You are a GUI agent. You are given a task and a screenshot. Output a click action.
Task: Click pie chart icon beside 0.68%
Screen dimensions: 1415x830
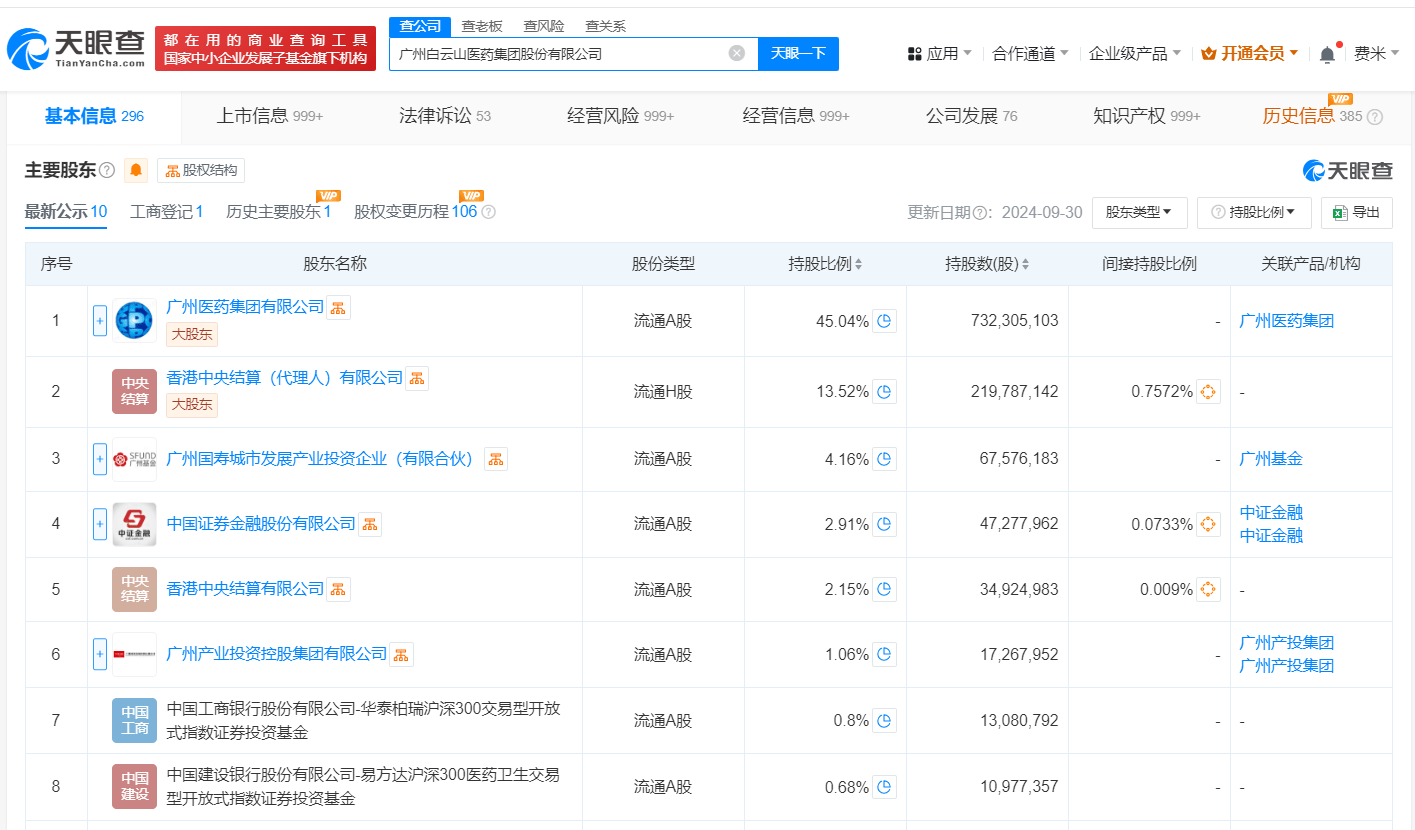884,787
